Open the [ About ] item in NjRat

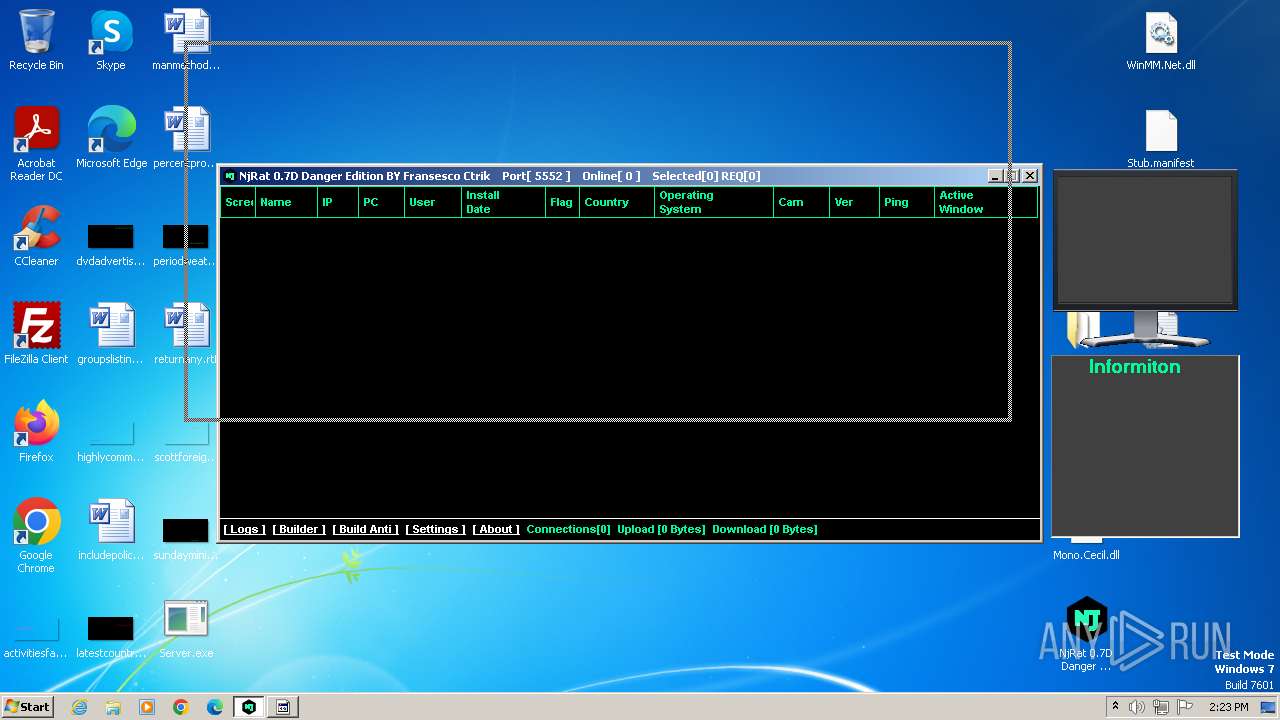tap(496, 529)
